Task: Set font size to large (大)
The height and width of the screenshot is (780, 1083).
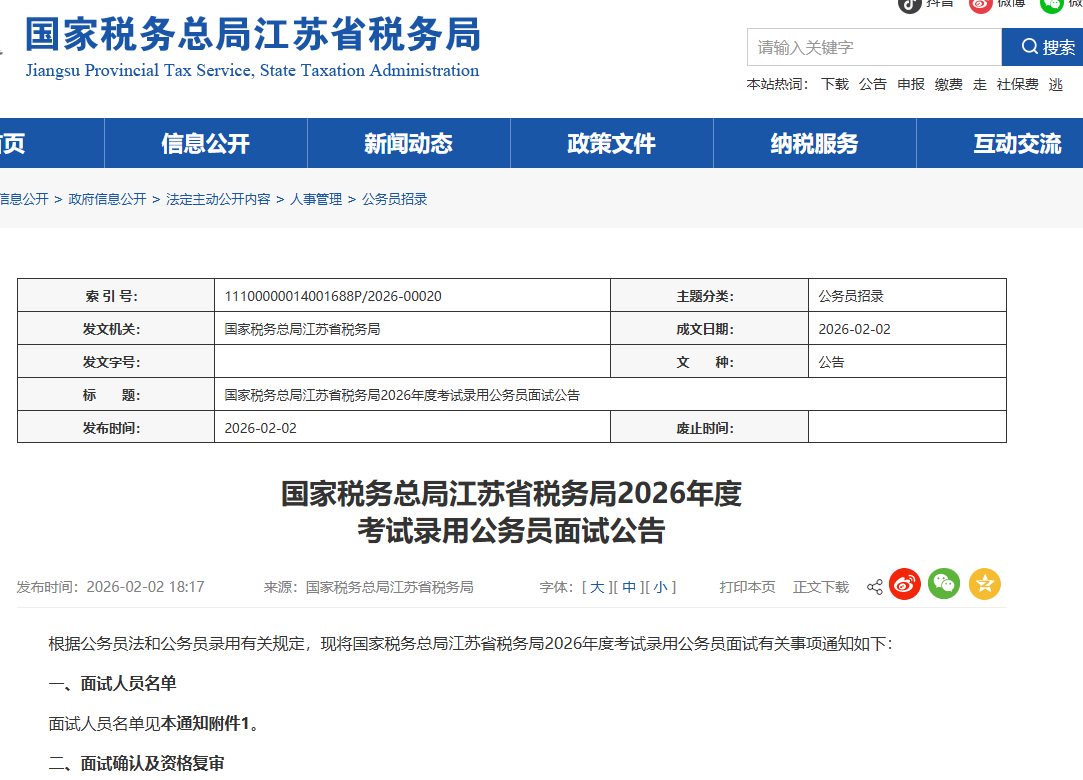Action: coord(597,587)
